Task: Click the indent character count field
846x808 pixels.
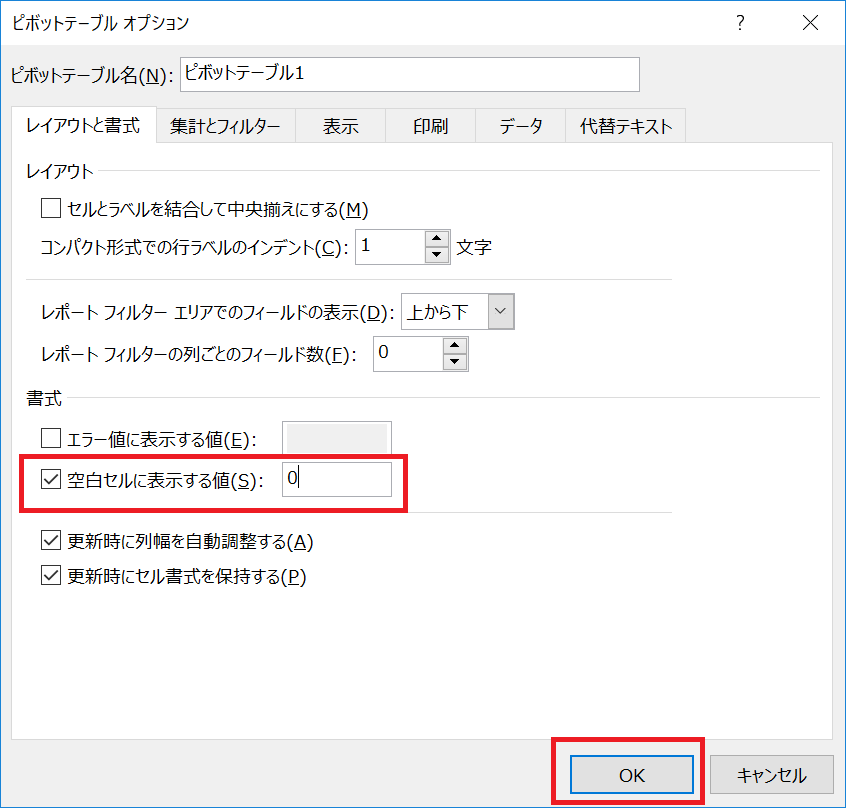Action: (391, 246)
